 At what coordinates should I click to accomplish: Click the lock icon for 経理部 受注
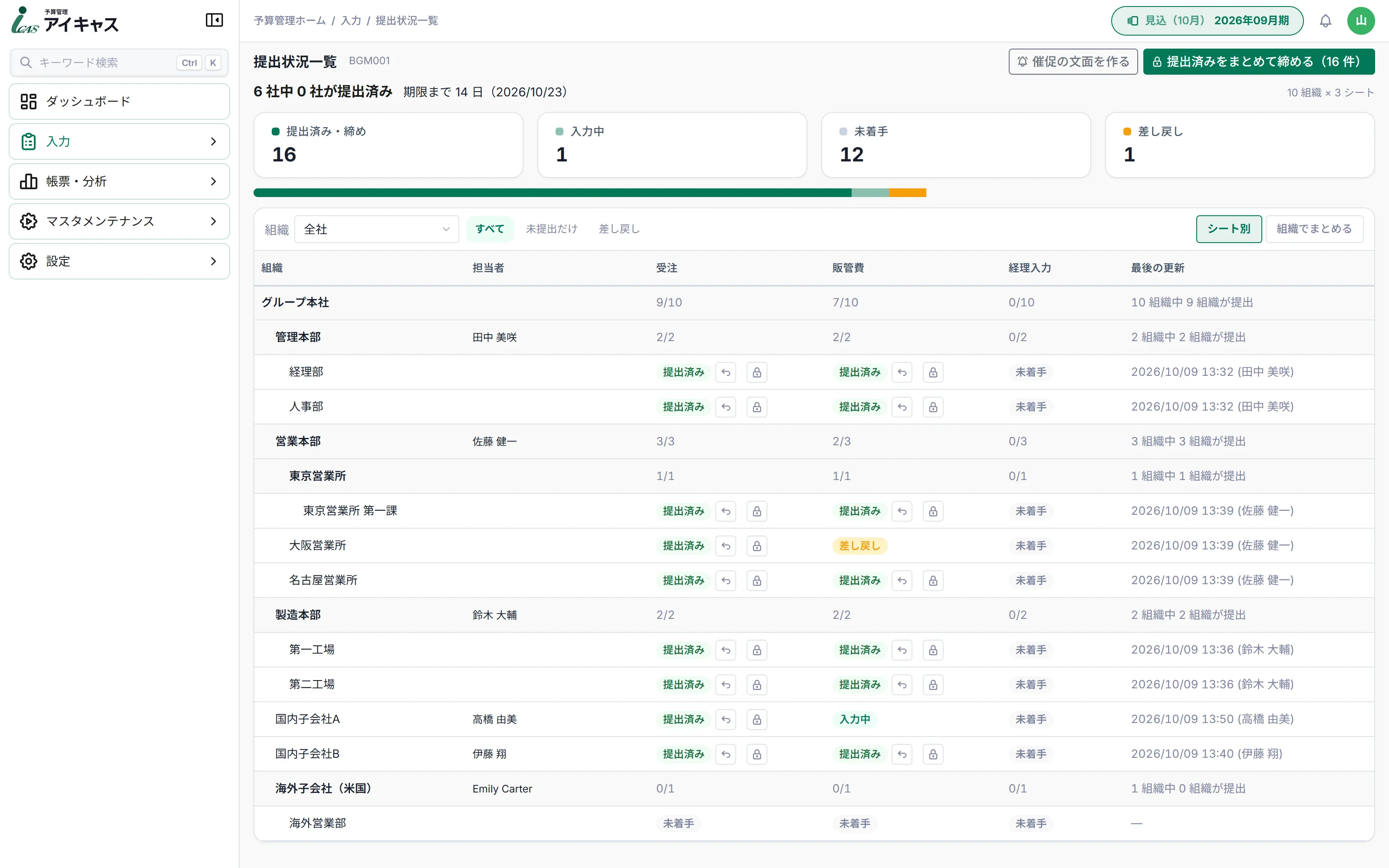click(x=757, y=372)
